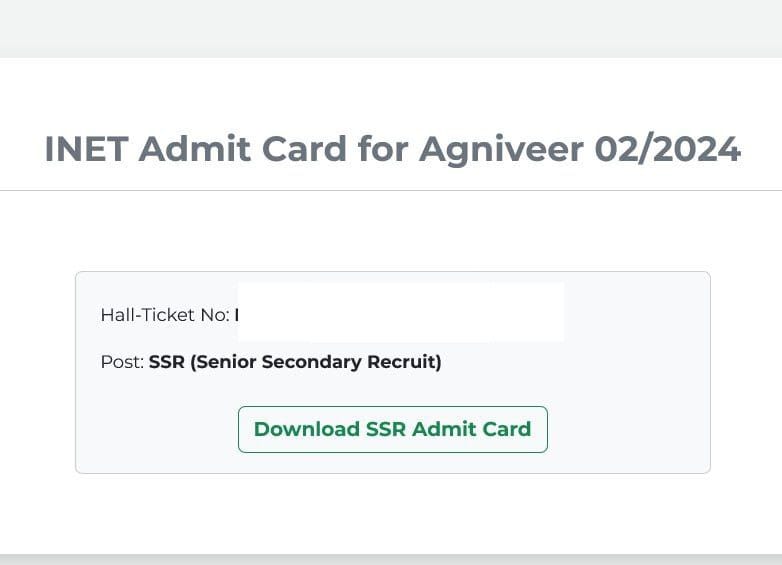Click the word for in the heading

pyautogui.click(x=382, y=149)
